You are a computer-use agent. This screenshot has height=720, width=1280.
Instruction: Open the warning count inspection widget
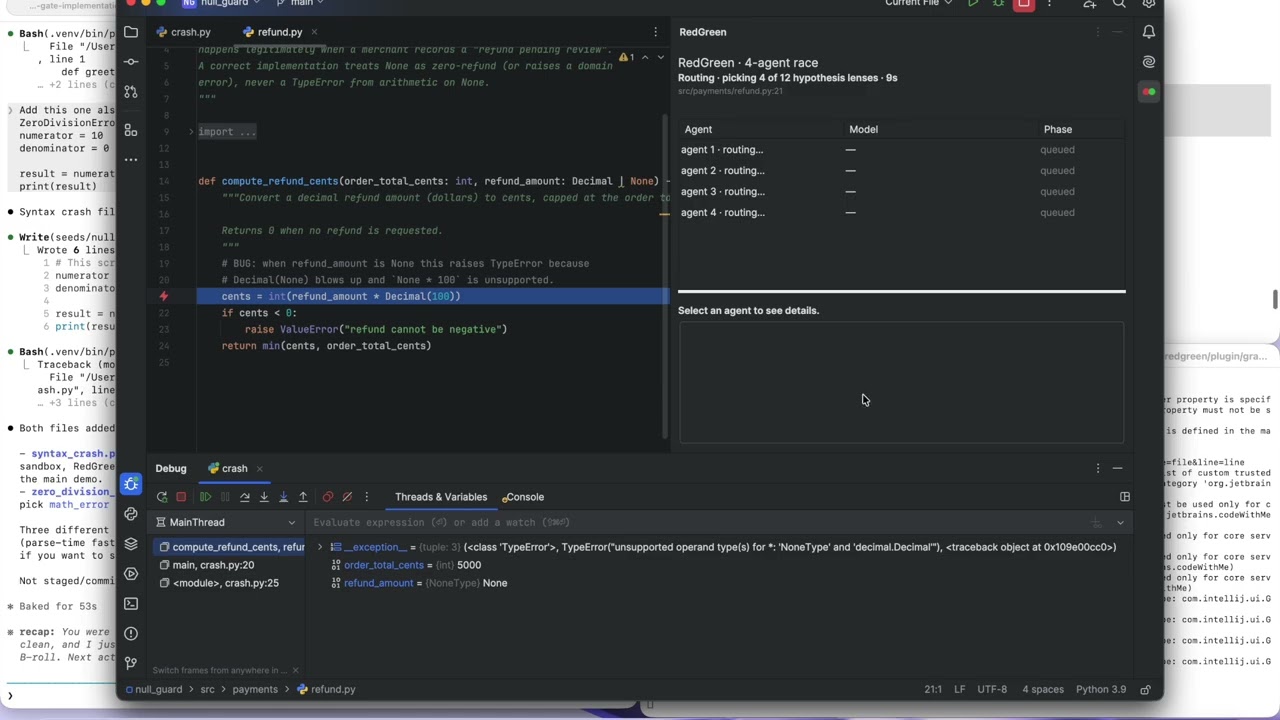click(x=627, y=57)
